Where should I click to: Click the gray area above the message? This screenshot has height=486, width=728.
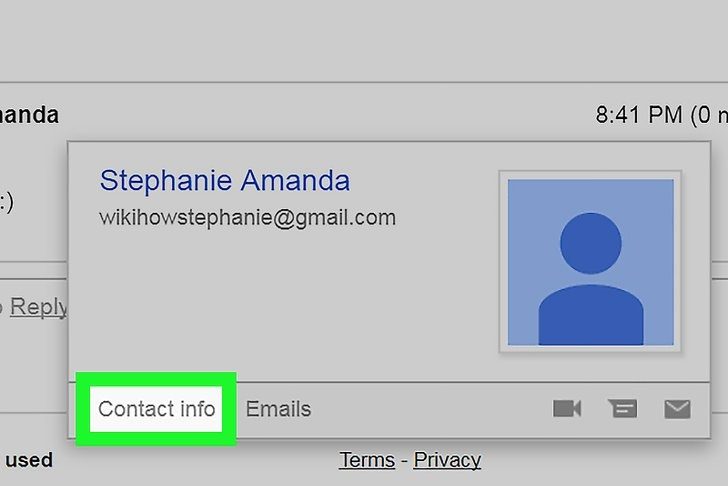click(364, 41)
